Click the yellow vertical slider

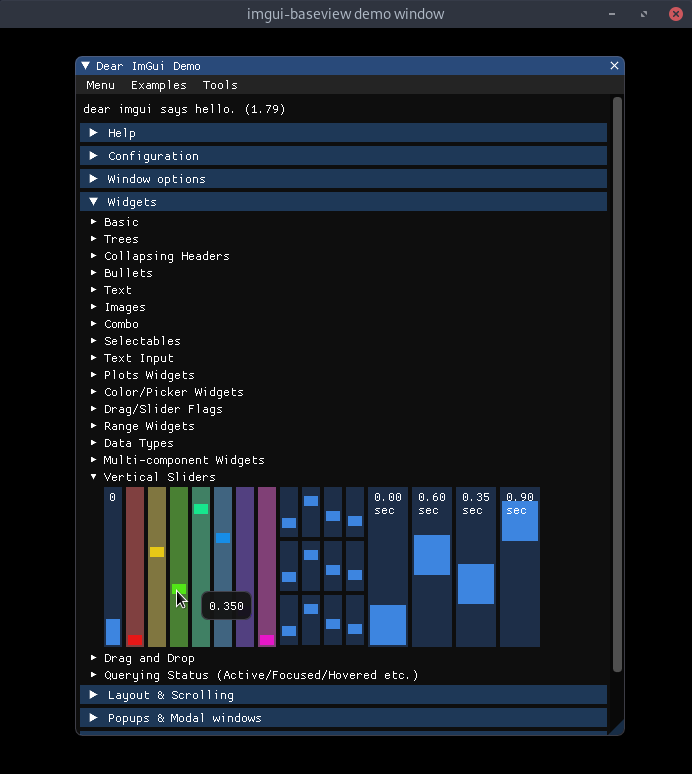tap(157, 567)
